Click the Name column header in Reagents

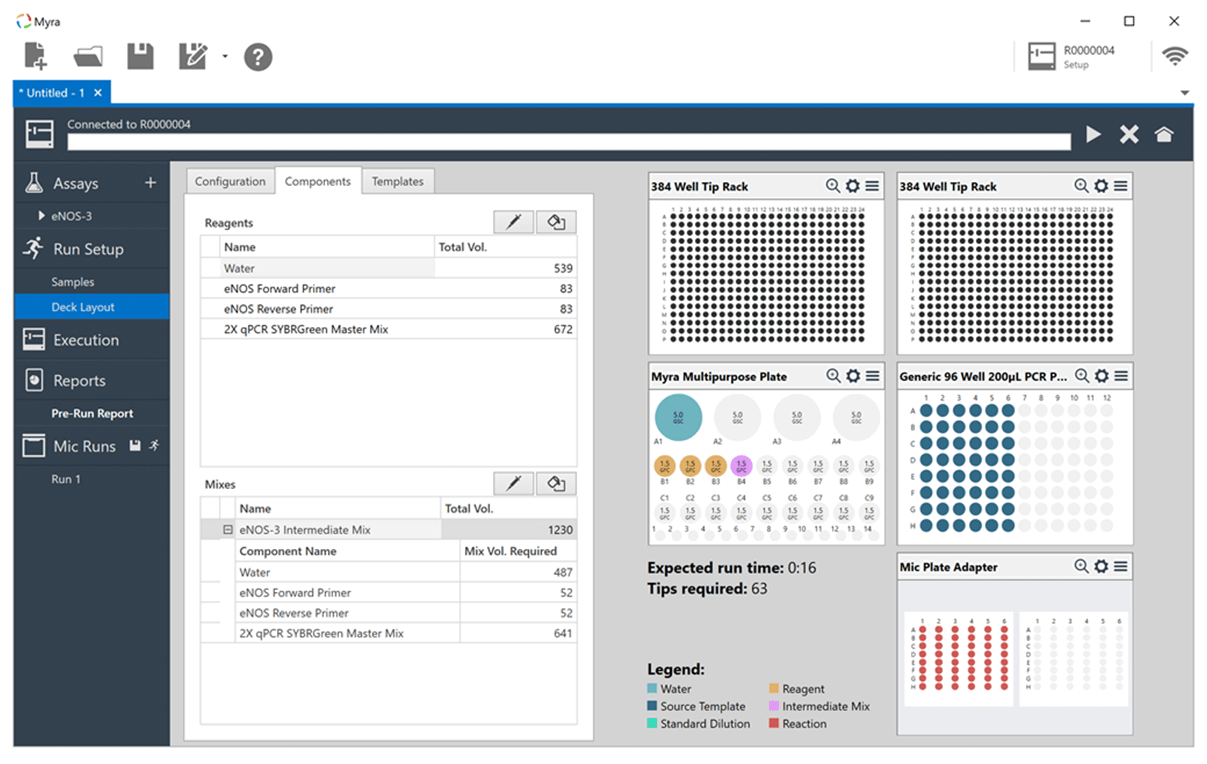[x=327, y=247]
